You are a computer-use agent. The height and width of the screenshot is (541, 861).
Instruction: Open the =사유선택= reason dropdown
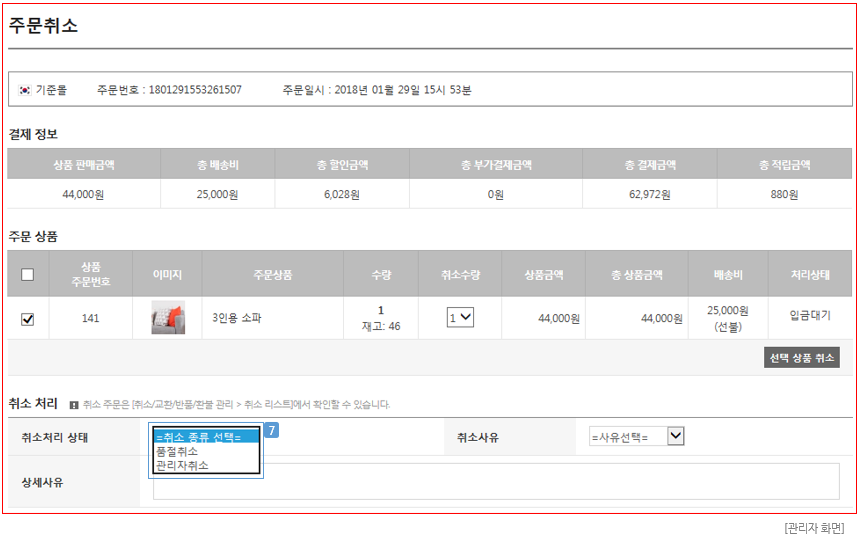click(636, 437)
